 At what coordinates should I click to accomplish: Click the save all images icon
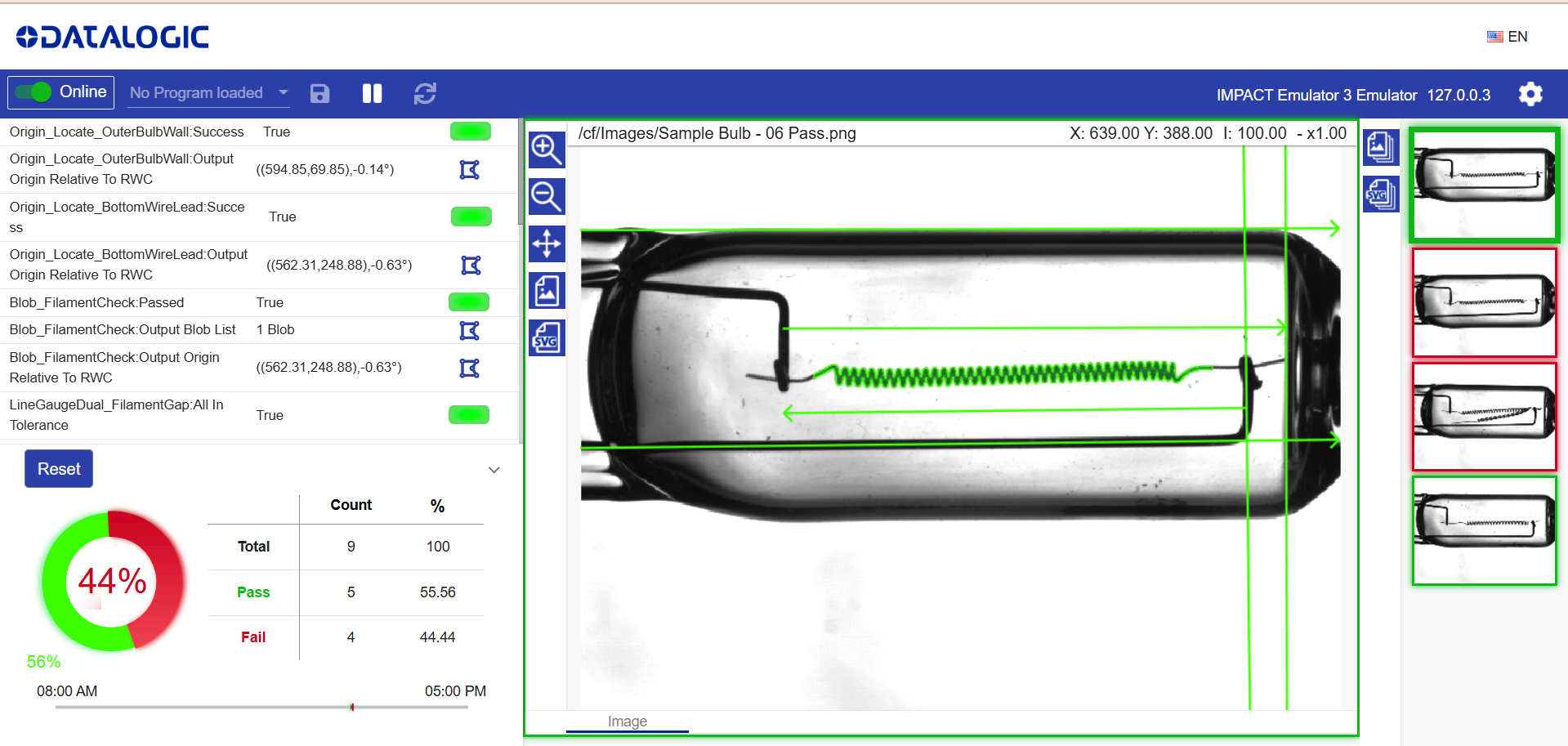[x=1380, y=147]
